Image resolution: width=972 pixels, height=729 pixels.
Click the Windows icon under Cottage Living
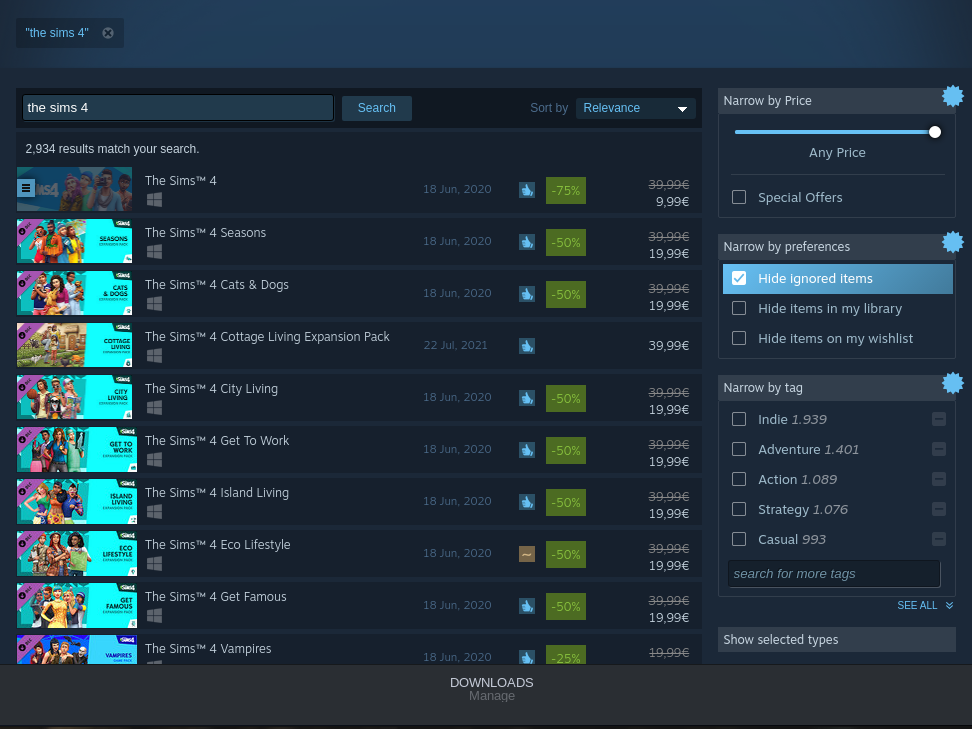pyautogui.click(x=154, y=356)
